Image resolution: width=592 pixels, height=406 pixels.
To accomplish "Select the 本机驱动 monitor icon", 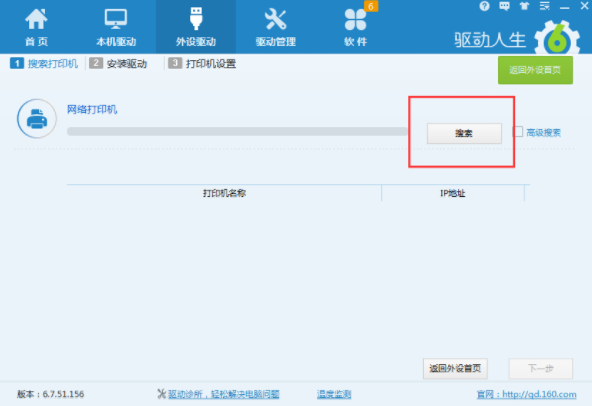I will pos(116,19).
